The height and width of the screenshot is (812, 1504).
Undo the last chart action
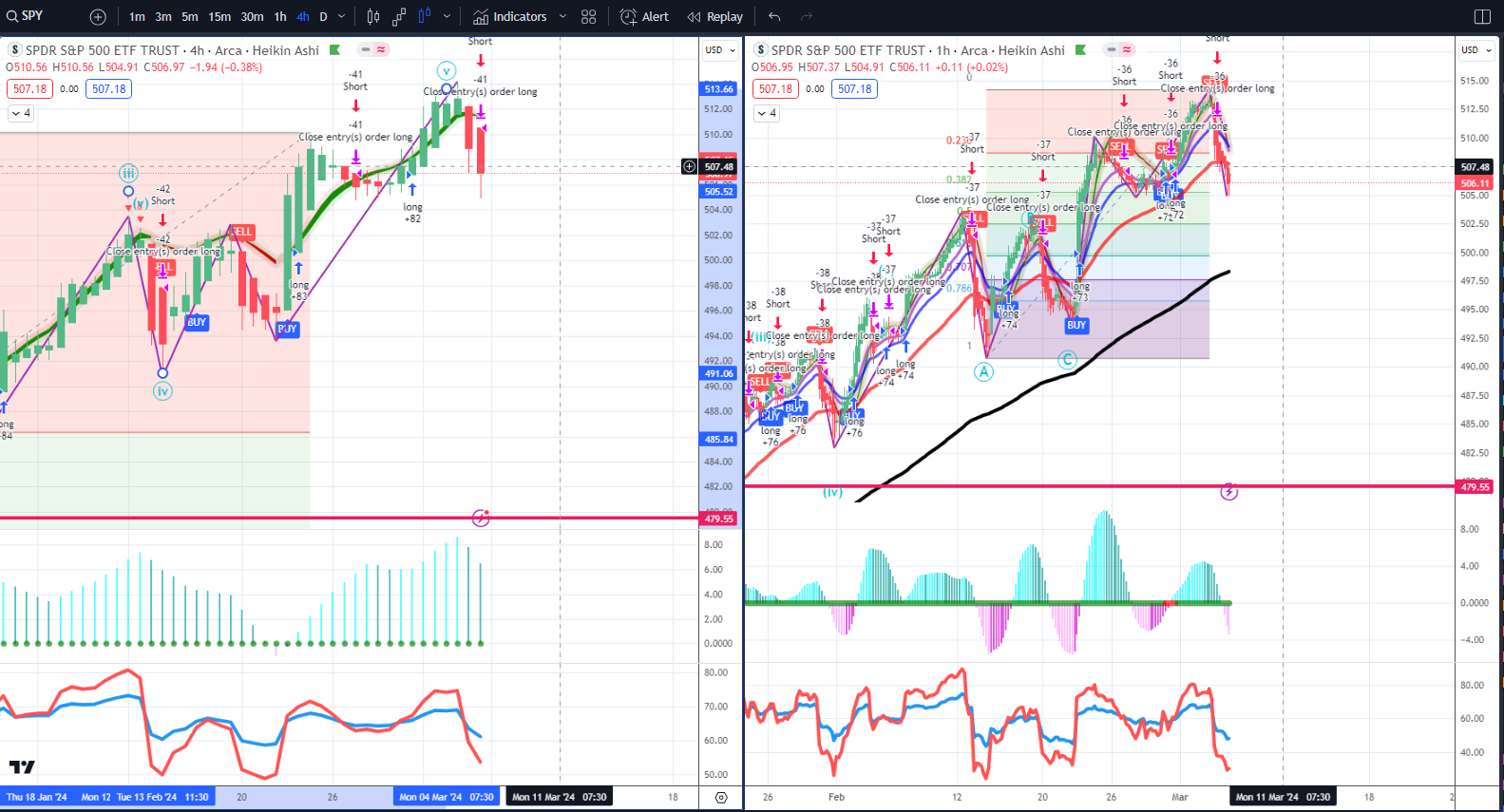click(774, 17)
